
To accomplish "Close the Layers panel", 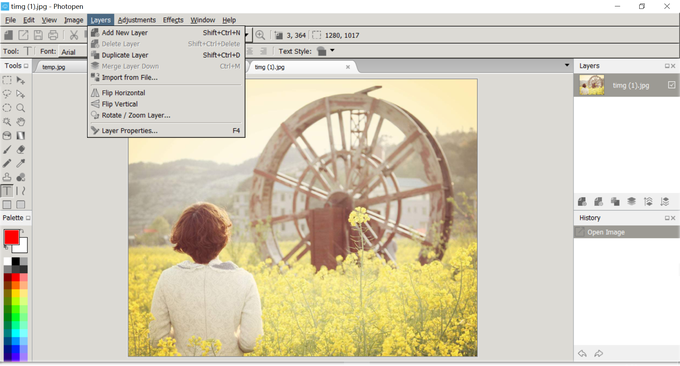I will pyautogui.click(x=673, y=66).
